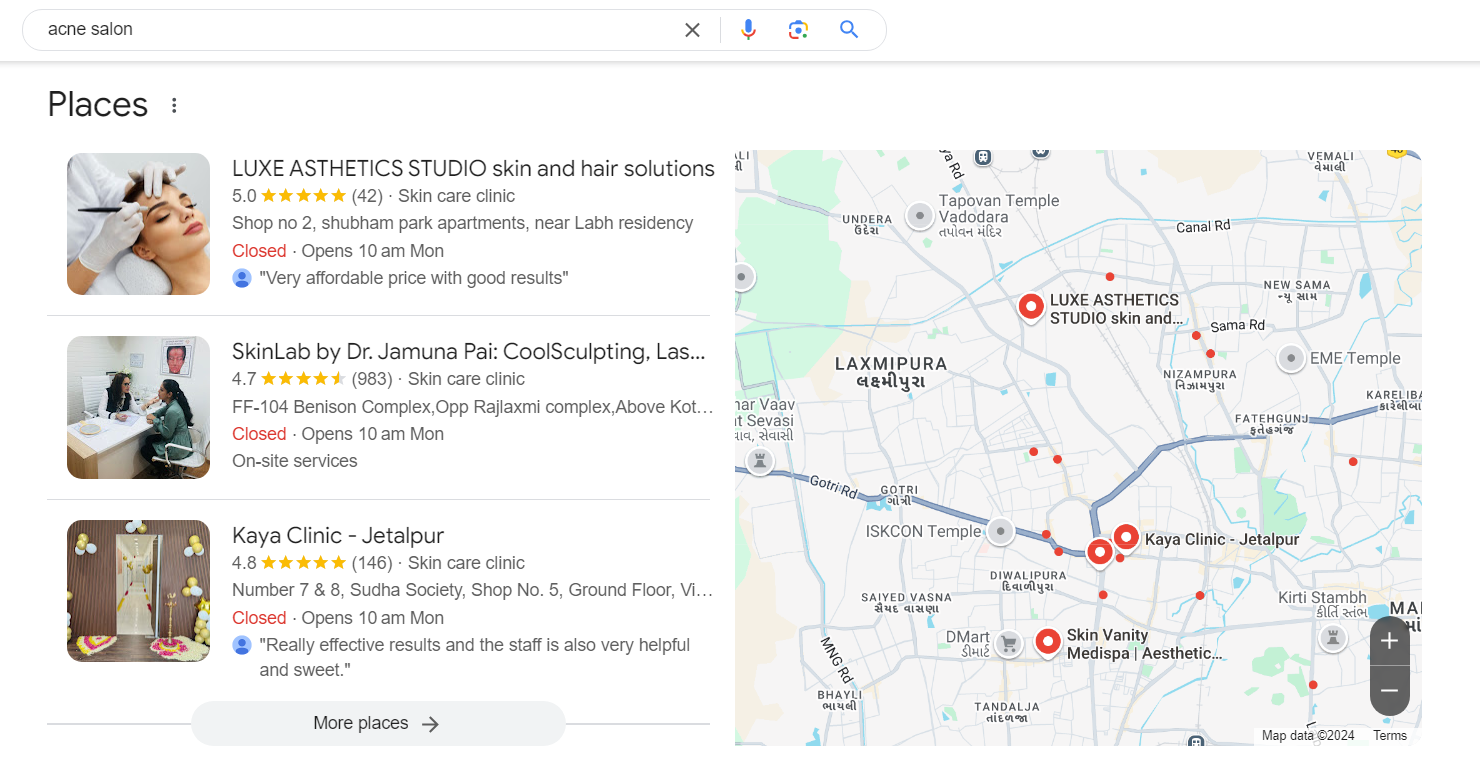Viewport: 1480px width, 765px height.
Task: Open Google Lens image search icon
Action: coord(798,30)
